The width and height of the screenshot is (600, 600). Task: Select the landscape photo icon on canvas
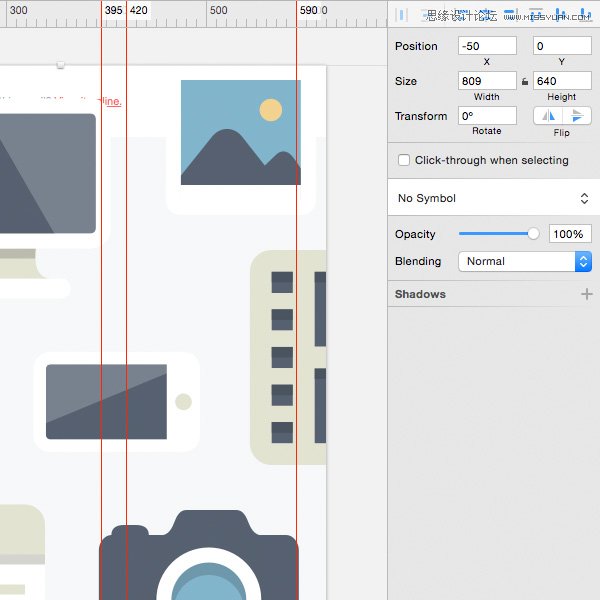[241, 132]
